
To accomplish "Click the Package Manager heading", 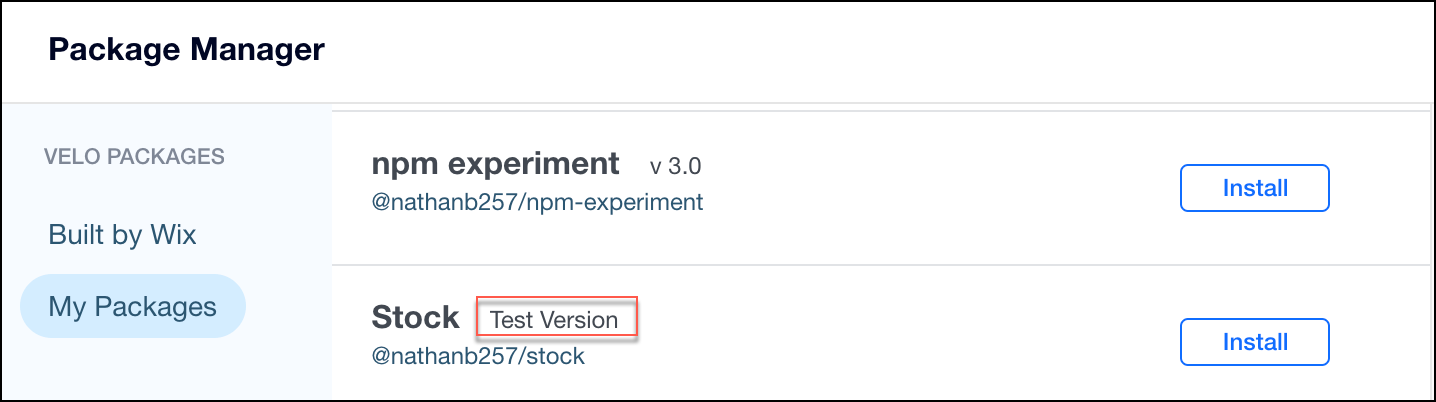I will pyautogui.click(x=186, y=50).
